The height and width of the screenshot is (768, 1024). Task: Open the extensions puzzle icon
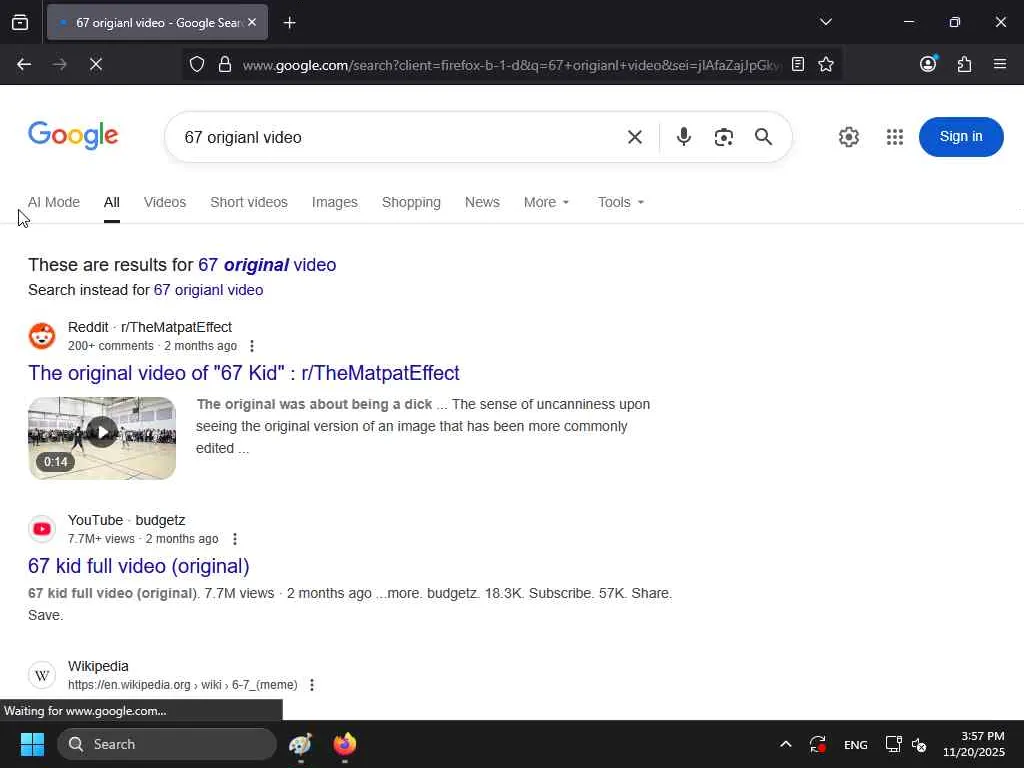coord(964,64)
